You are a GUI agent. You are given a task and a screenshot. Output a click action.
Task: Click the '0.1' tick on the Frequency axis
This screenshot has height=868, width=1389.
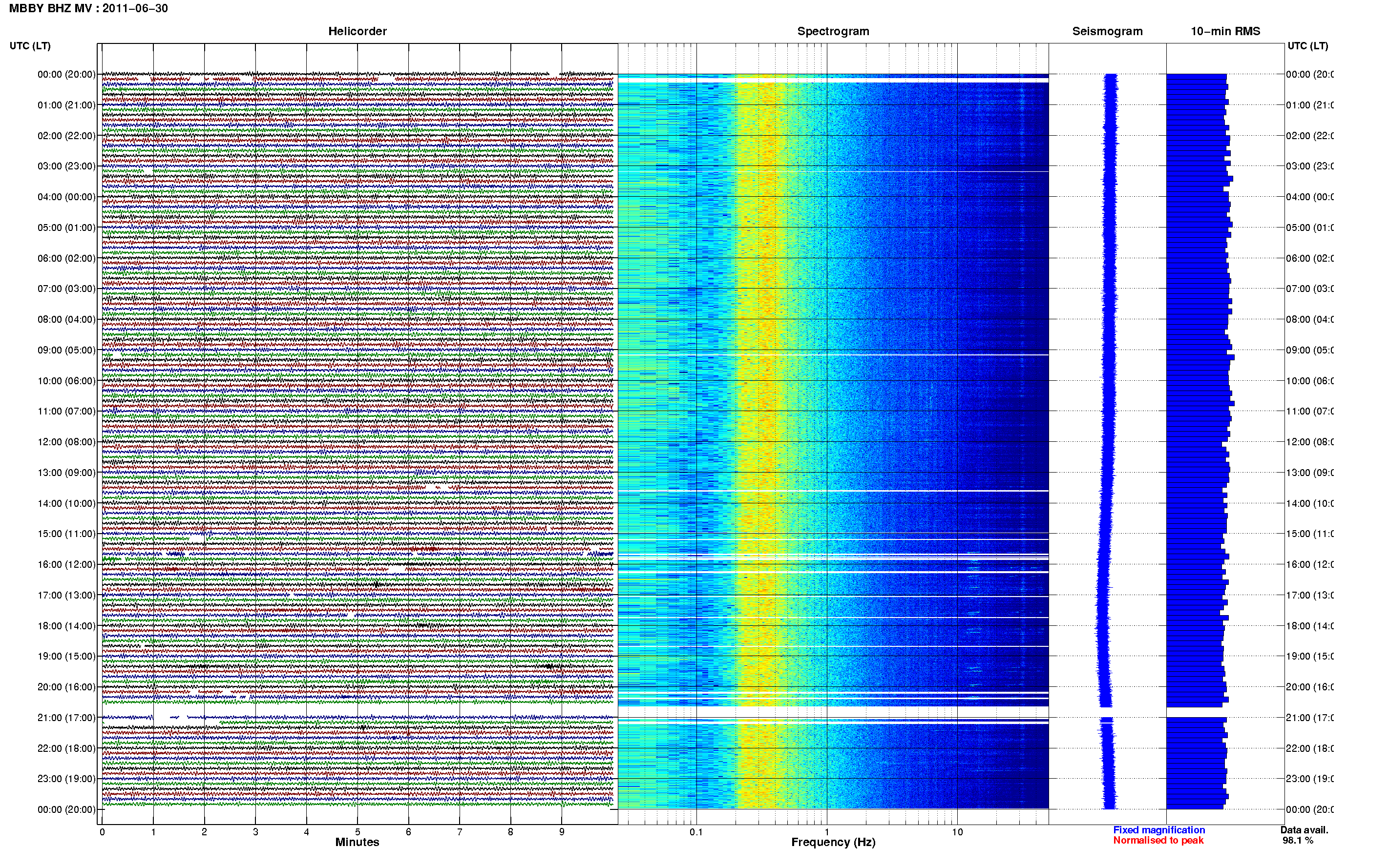point(696,832)
